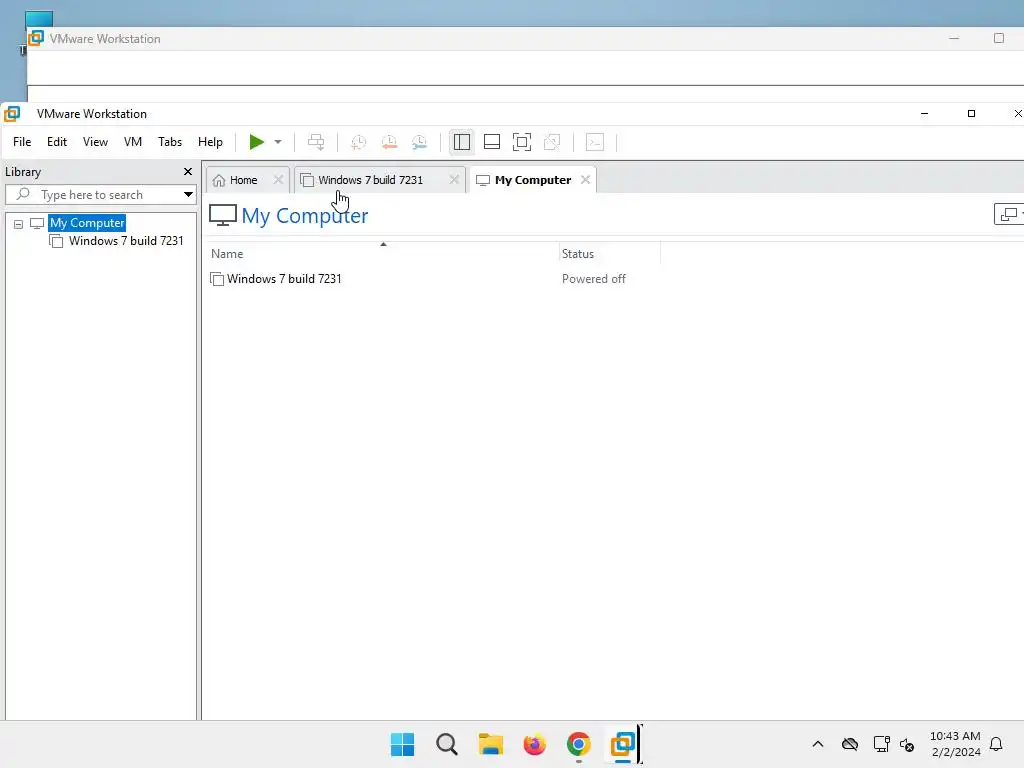Select Windows 7 build 7231 in library tree

tap(126, 241)
